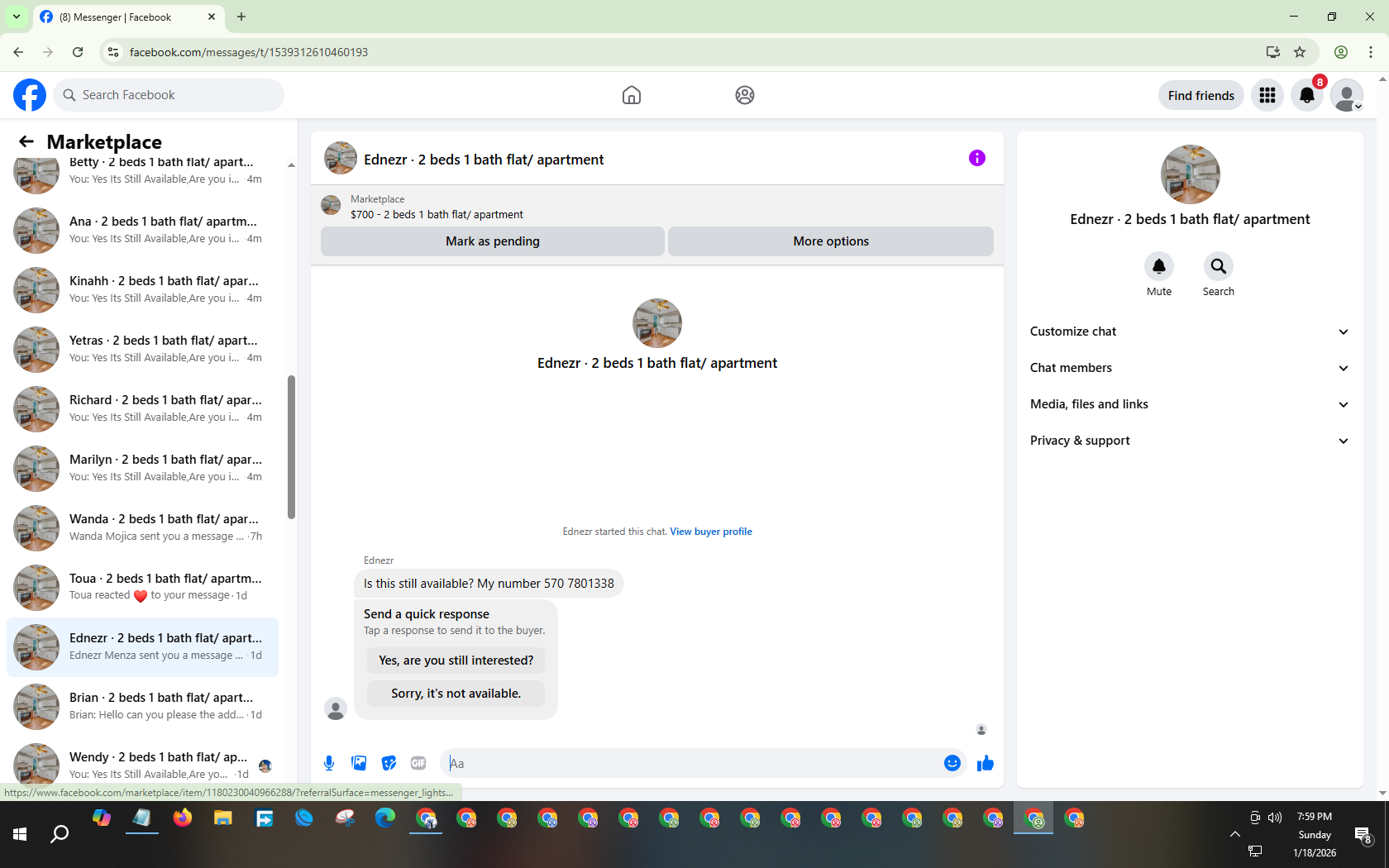Click the large listing photo in right panel
This screenshot has height=868, width=1389.
click(1191, 174)
